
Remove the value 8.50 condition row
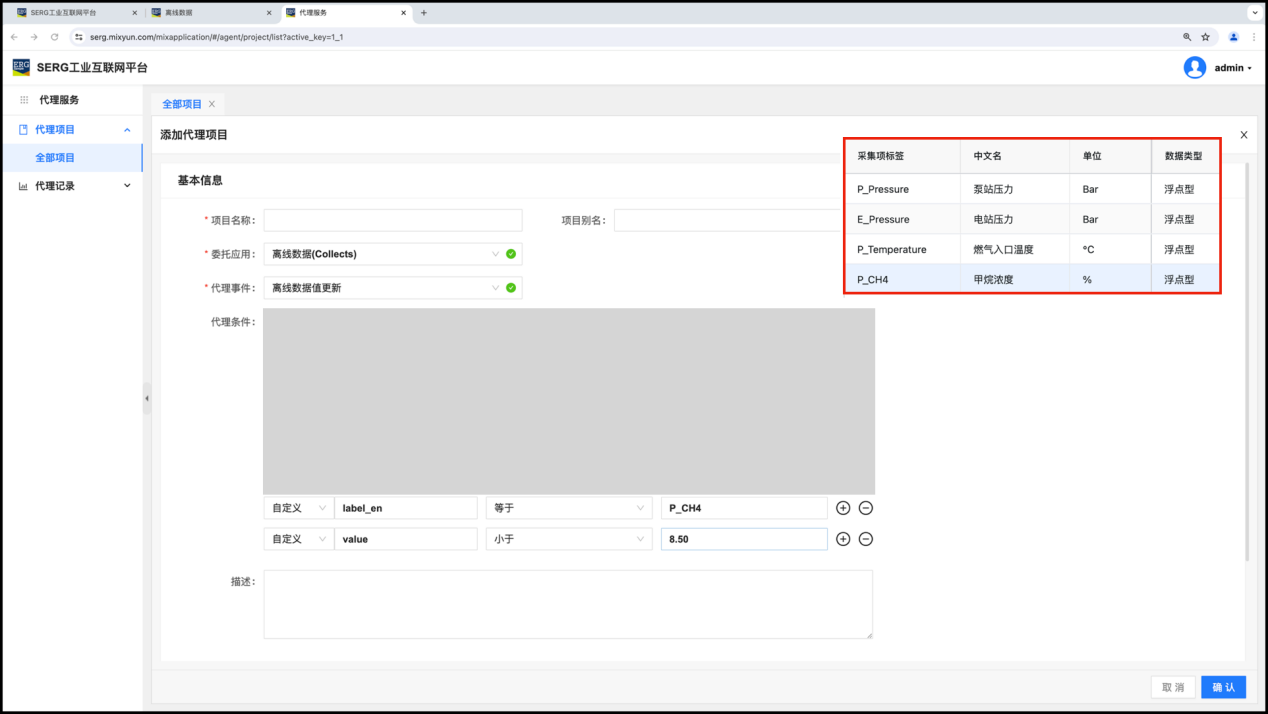point(866,539)
